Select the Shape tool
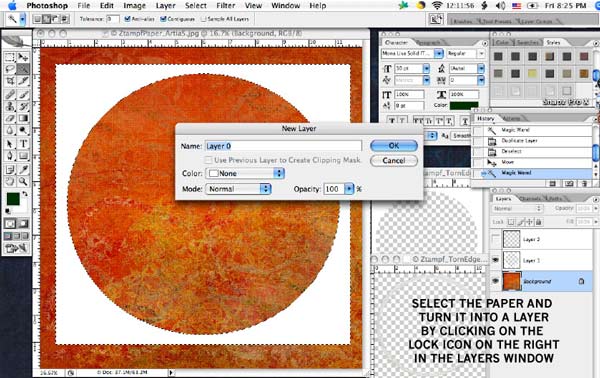The height and width of the screenshot is (378, 600). [23, 156]
